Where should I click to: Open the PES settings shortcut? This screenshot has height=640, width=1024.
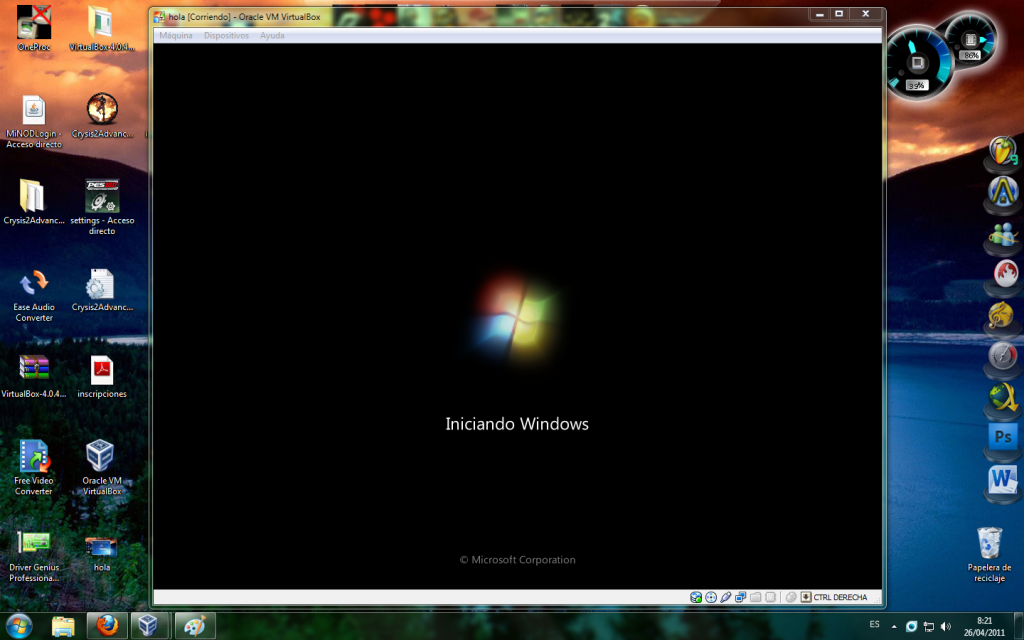coord(102,207)
